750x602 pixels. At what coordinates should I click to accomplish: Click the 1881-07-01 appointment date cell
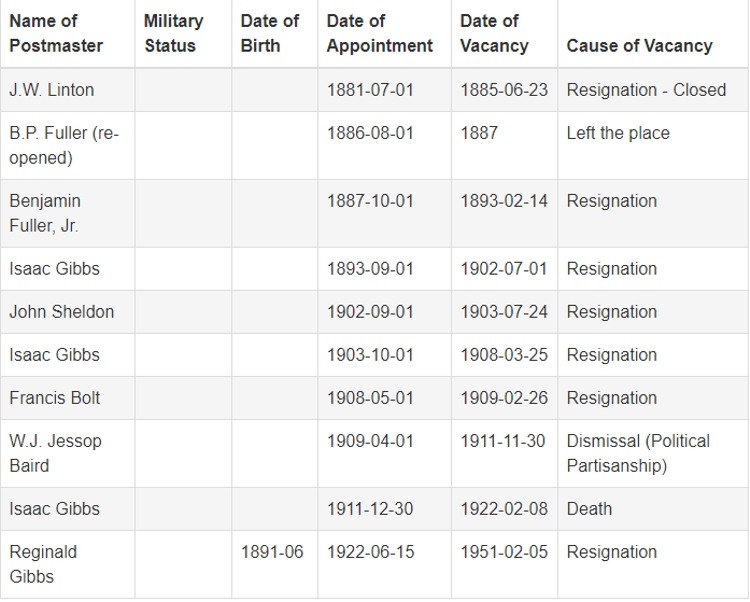click(x=385, y=90)
